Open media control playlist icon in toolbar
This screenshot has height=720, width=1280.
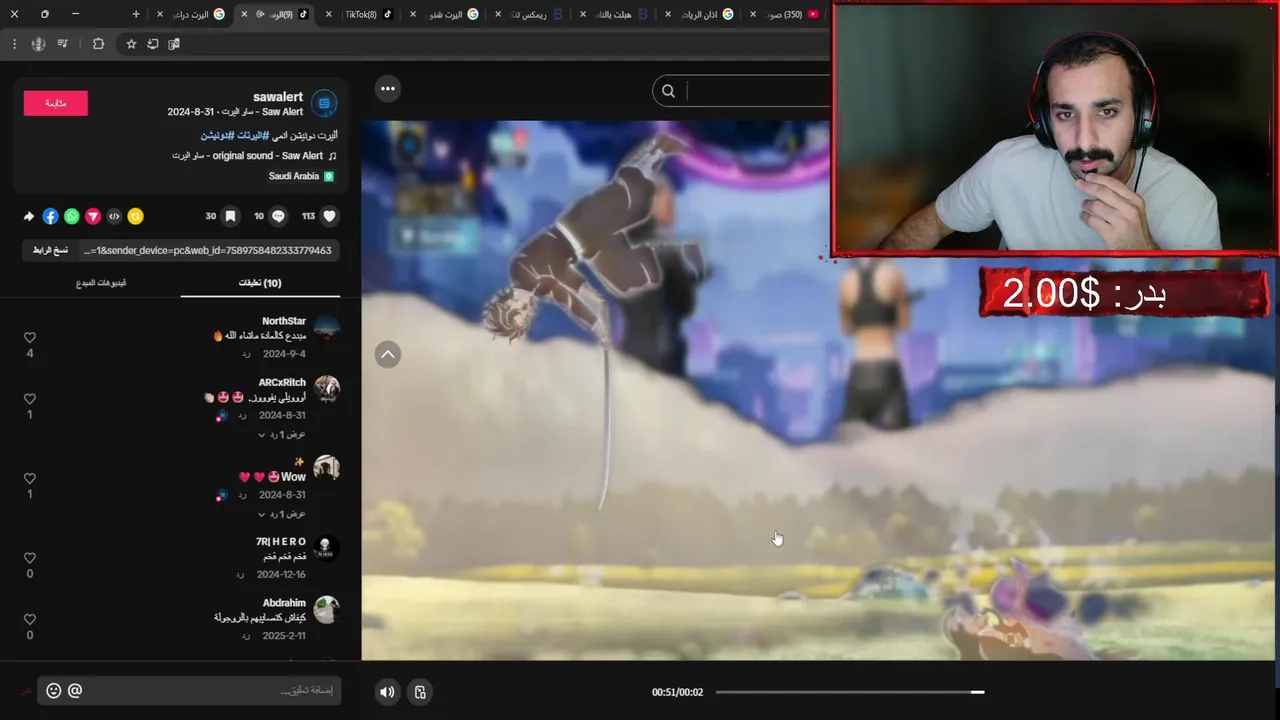pos(63,44)
